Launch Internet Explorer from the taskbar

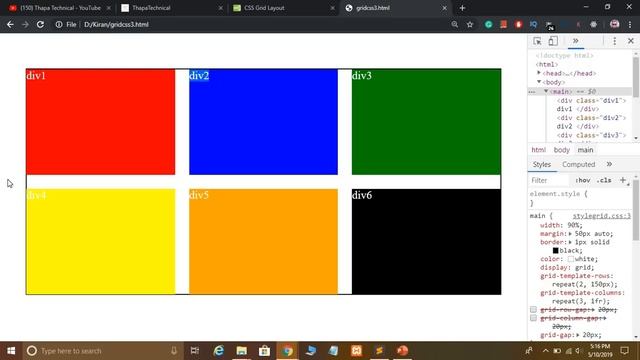pos(219,351)
